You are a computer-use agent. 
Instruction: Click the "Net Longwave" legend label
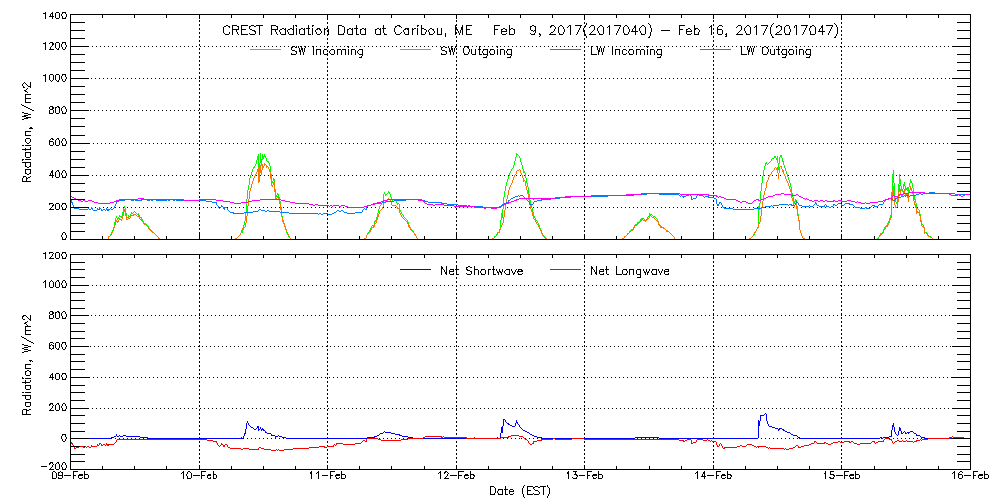[631, 271]
